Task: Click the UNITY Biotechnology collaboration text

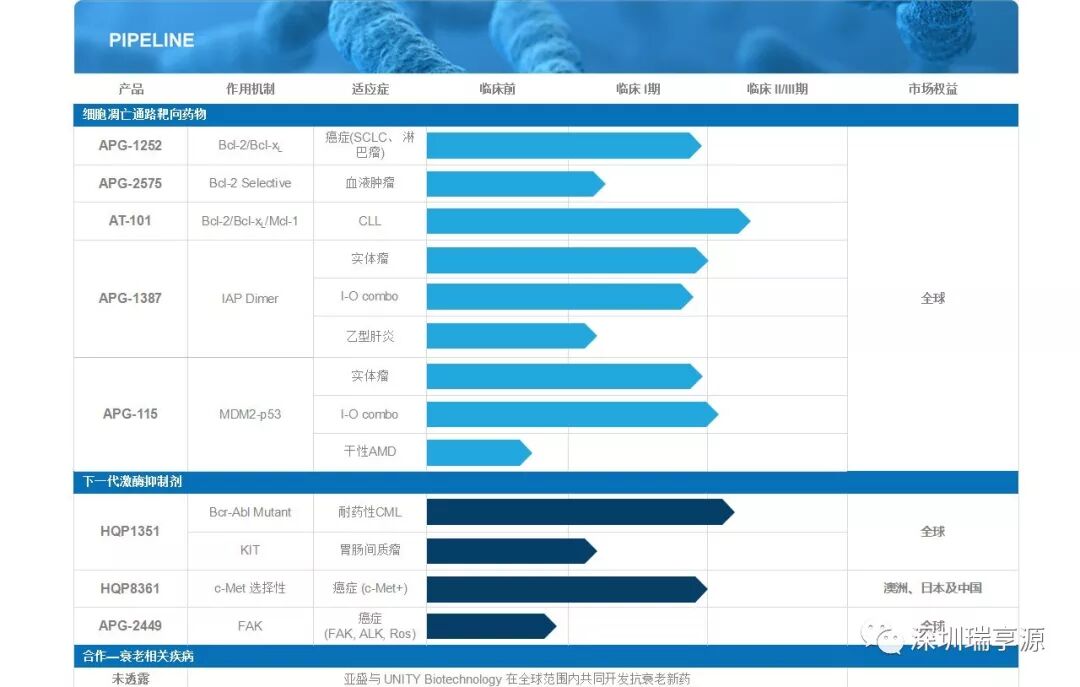Action: (x=517, y=679)
